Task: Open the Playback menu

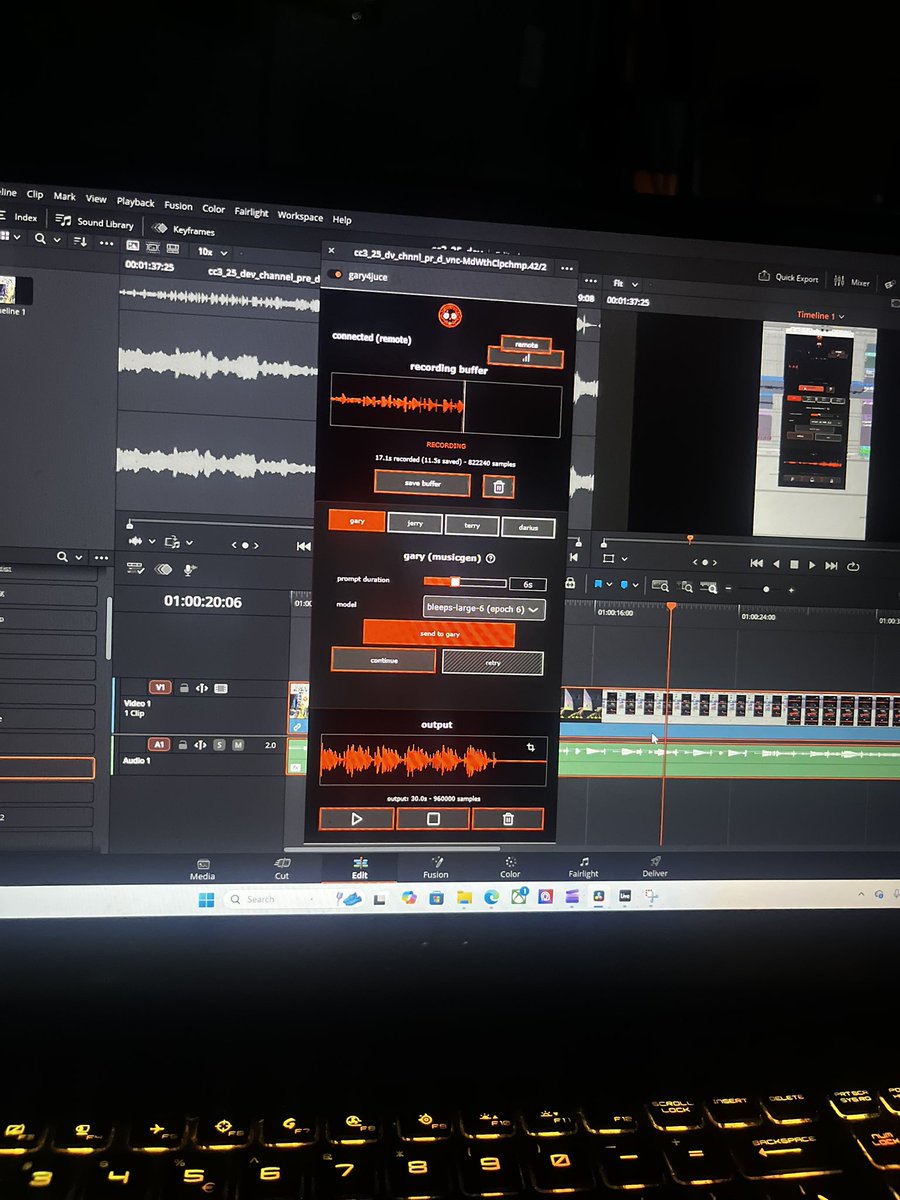Action: click(135, 202)
